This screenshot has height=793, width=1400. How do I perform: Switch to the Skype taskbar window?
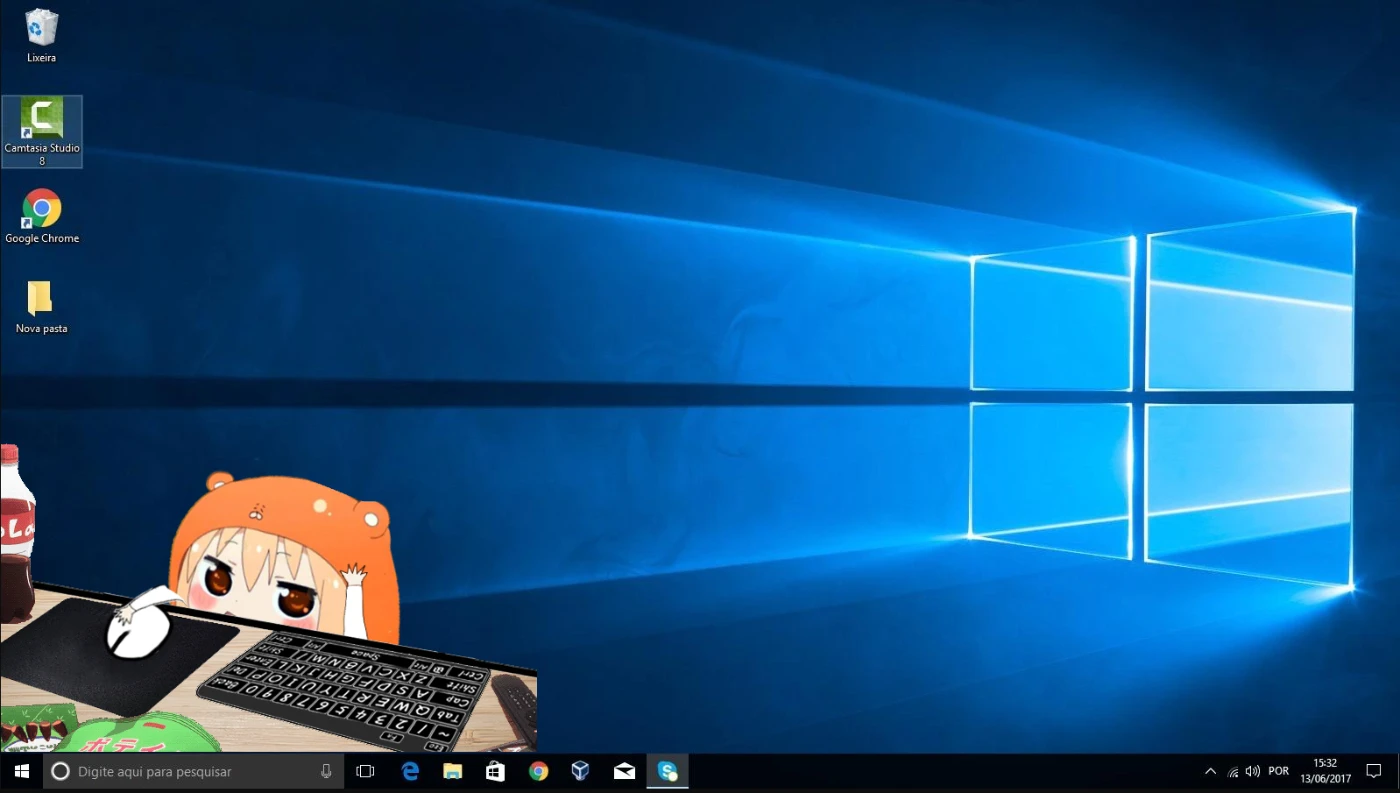click(667, 771)
